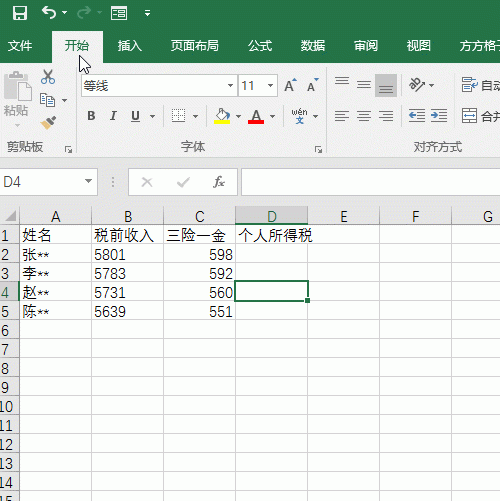500x501 pixels.
Task: Click the Undo arrow icon
Action: click(x=49, y=13)
